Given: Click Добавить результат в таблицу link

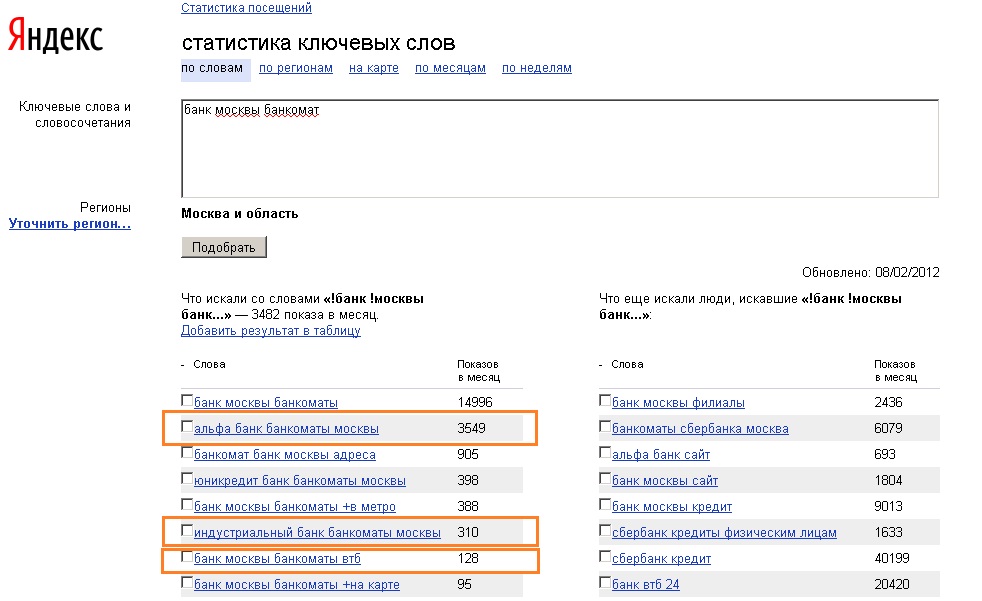Looking at the screenshot, I should [270, 331].
